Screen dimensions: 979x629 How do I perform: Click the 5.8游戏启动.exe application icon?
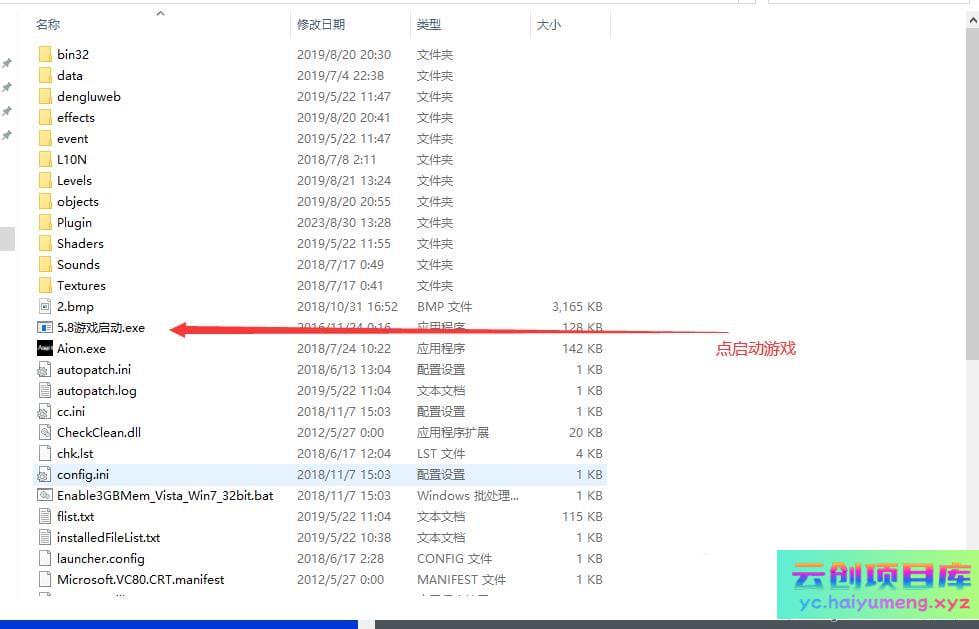(45, 327)
